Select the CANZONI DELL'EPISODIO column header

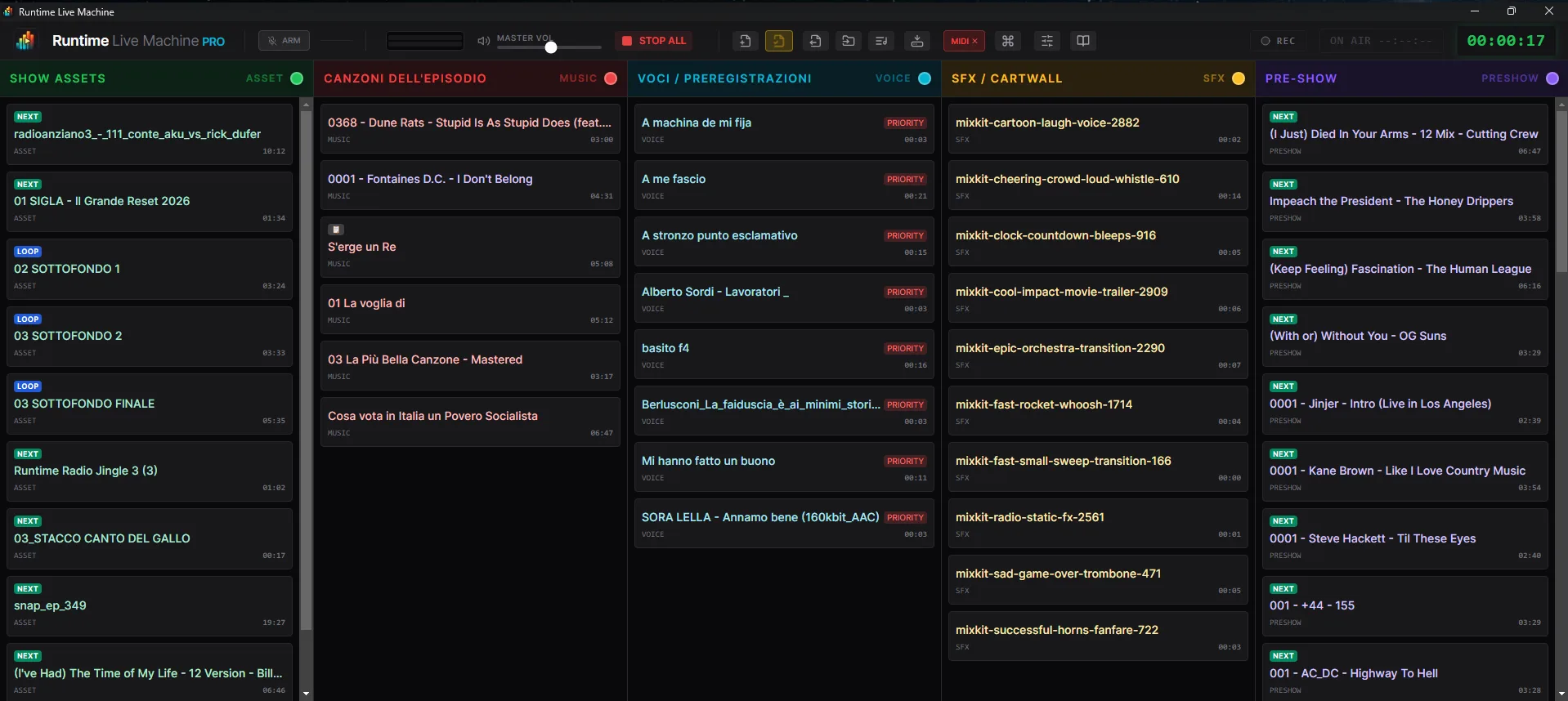[x=405, y=78]
